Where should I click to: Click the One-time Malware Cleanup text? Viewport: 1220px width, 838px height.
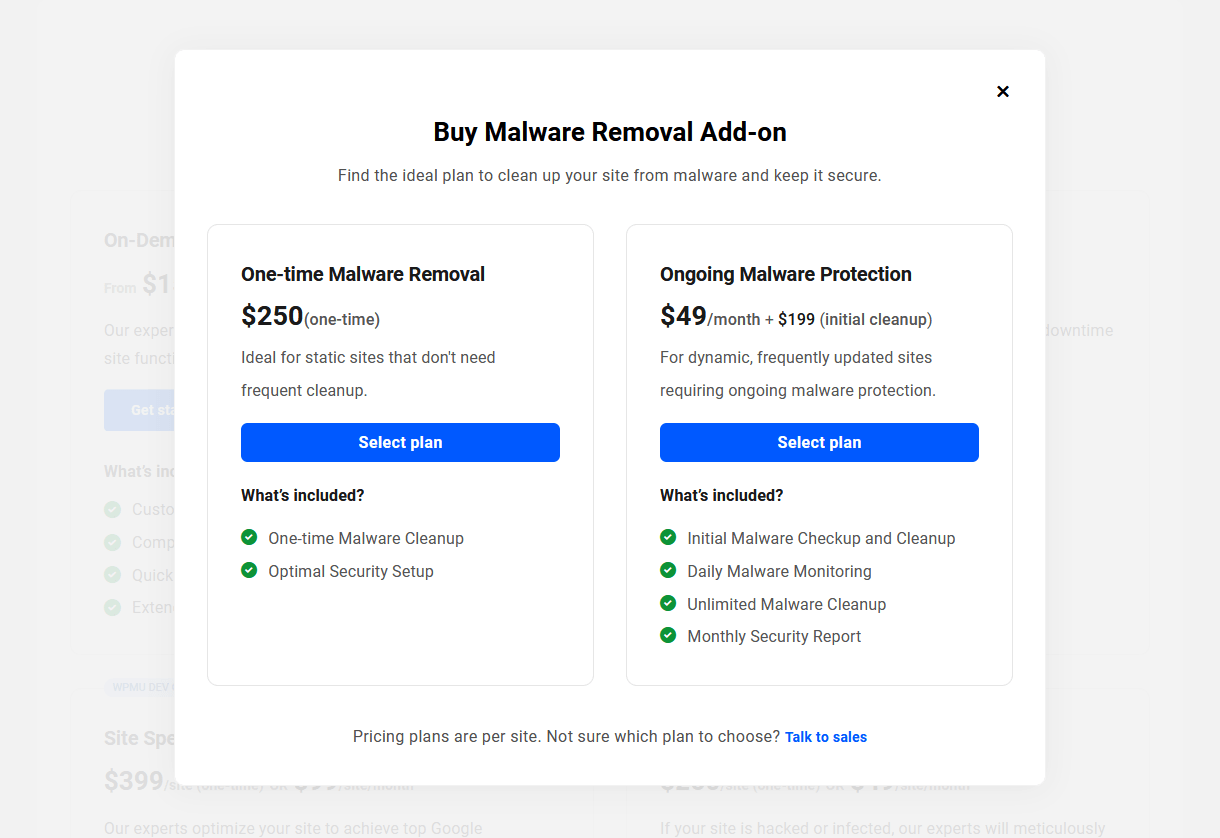pos(366,538)
